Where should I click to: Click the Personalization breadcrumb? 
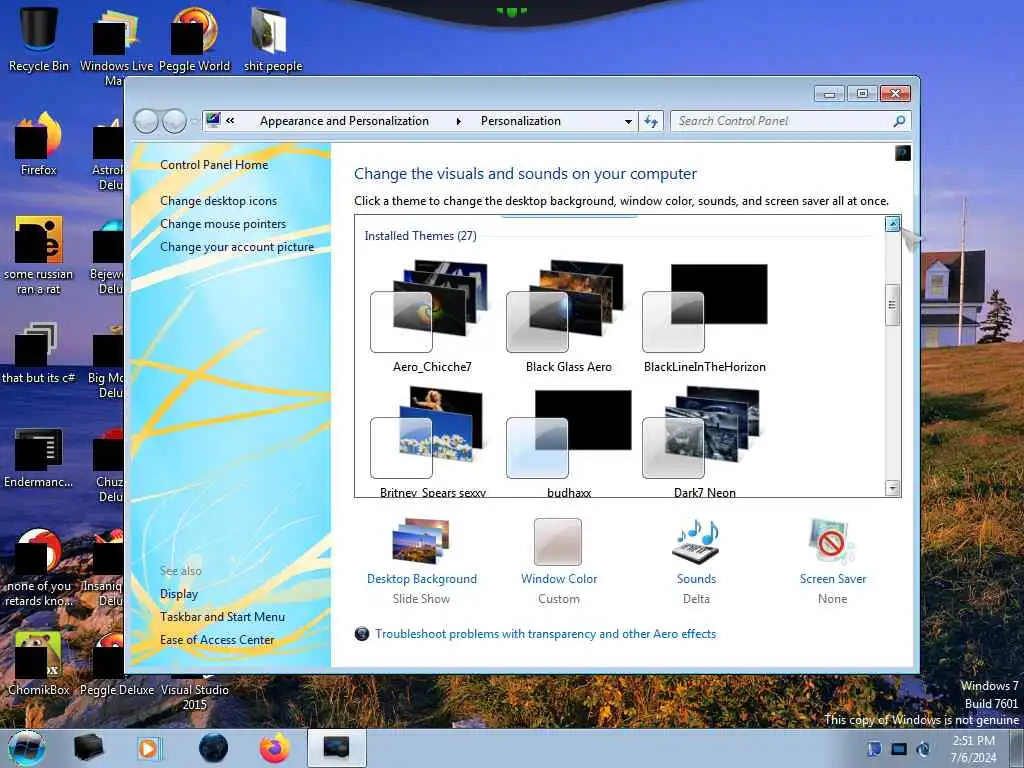520,121
